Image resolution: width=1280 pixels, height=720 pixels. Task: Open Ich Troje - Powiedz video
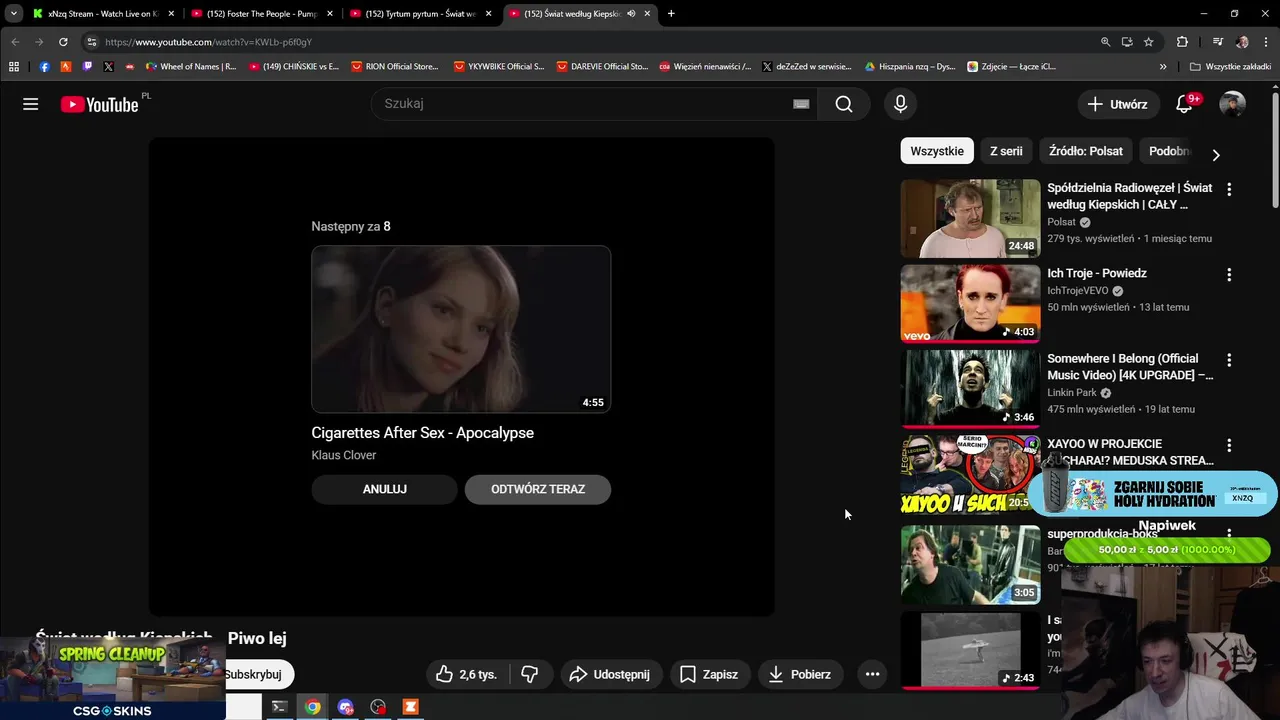pos(970,303)
